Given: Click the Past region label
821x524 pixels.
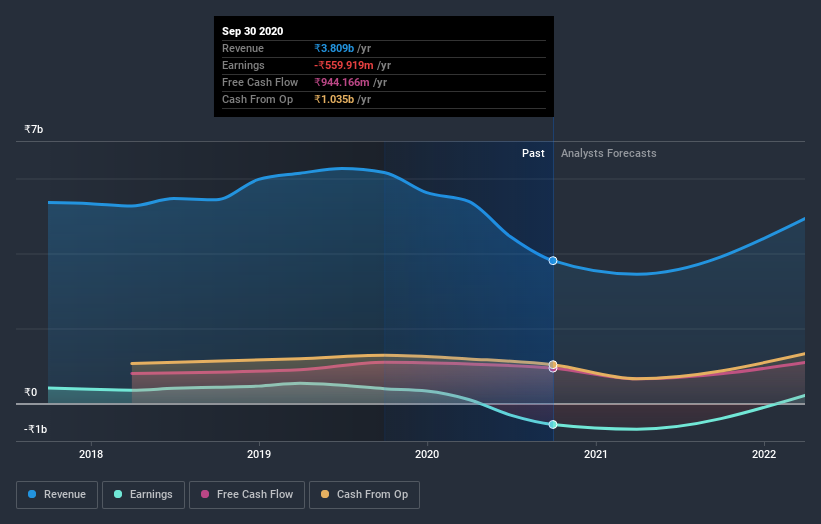Looking at the screenshot, I should [533, 153].
